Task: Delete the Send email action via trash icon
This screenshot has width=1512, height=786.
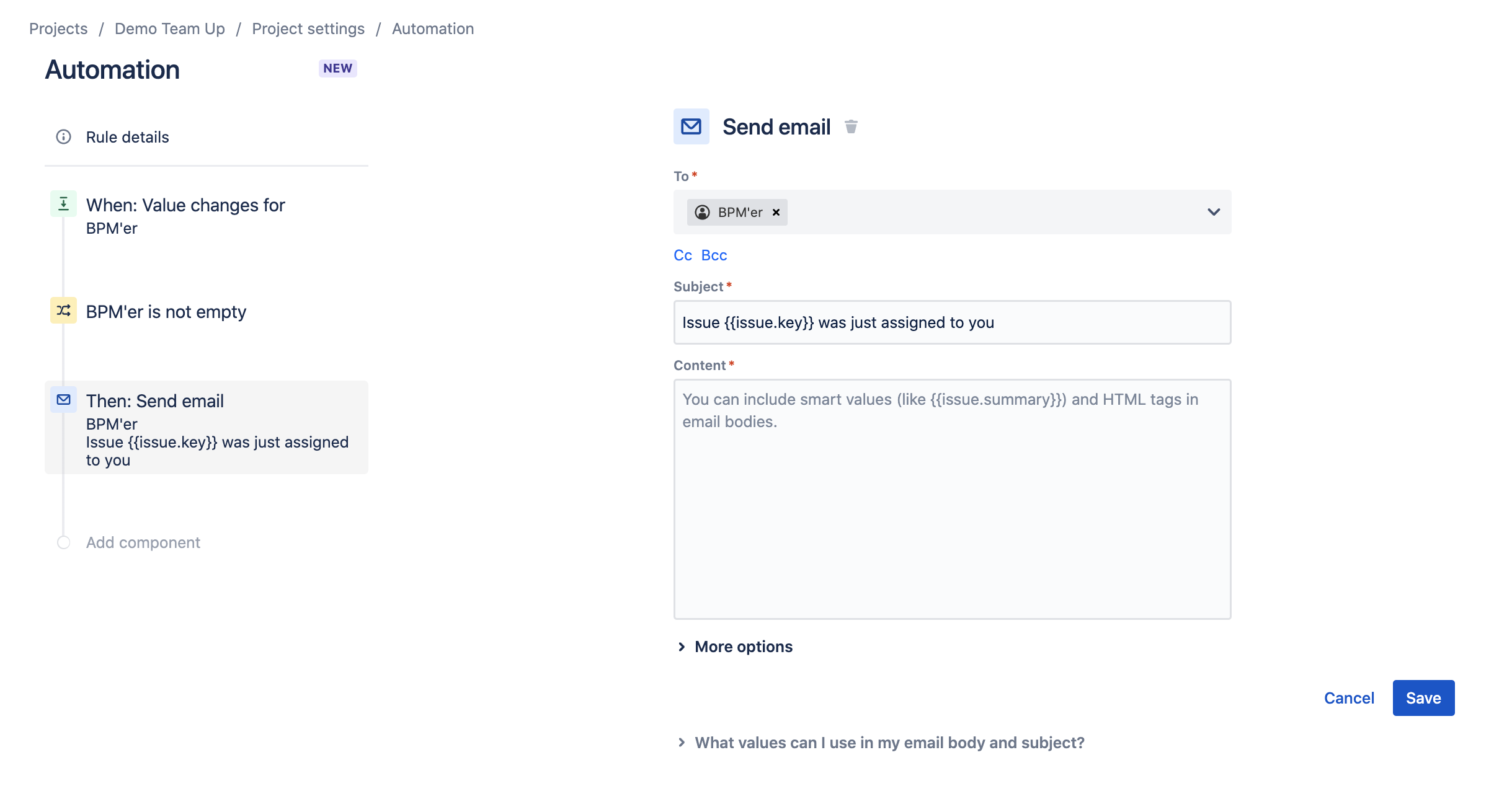Action: coord(852,126)
